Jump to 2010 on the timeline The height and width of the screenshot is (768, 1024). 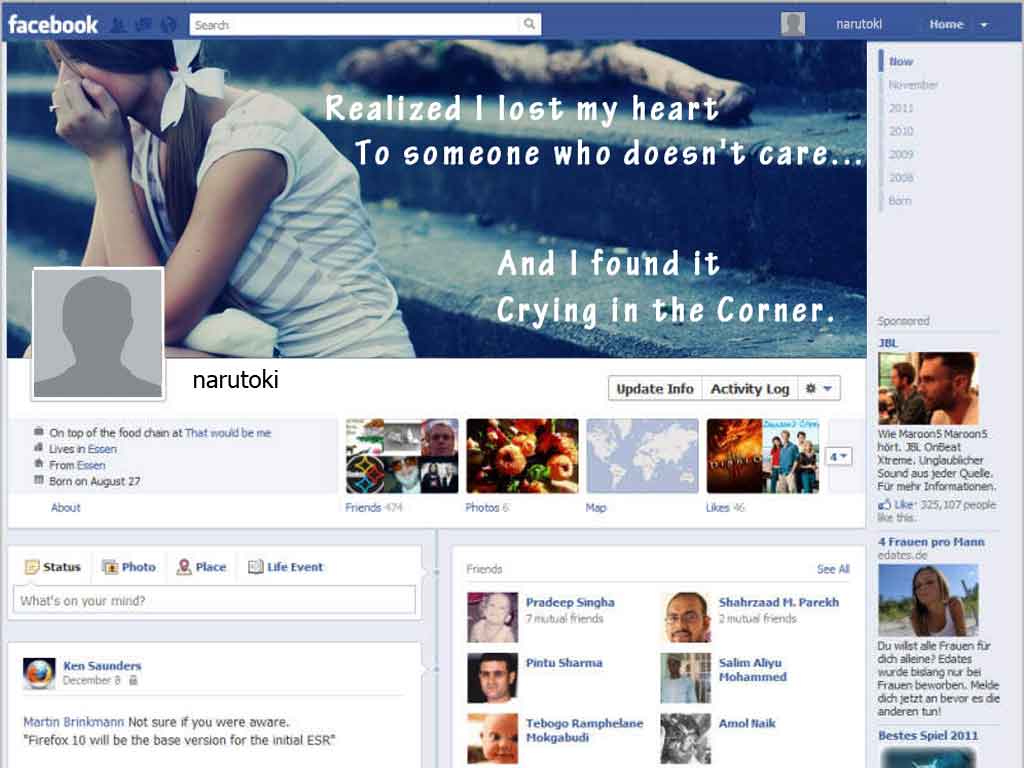coord(901,131)
